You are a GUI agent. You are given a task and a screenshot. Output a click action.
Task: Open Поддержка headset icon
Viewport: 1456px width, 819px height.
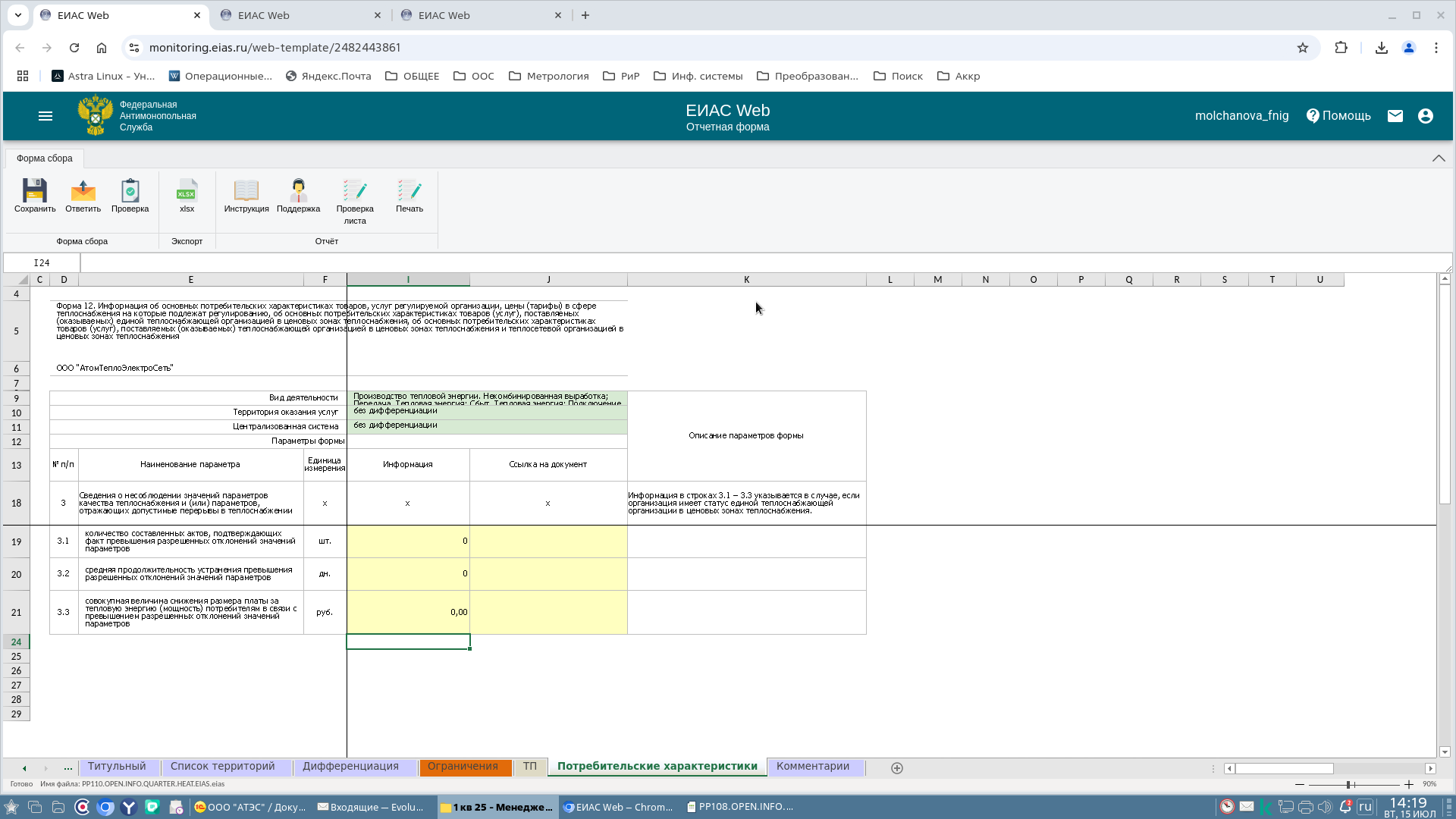point(298,191)
